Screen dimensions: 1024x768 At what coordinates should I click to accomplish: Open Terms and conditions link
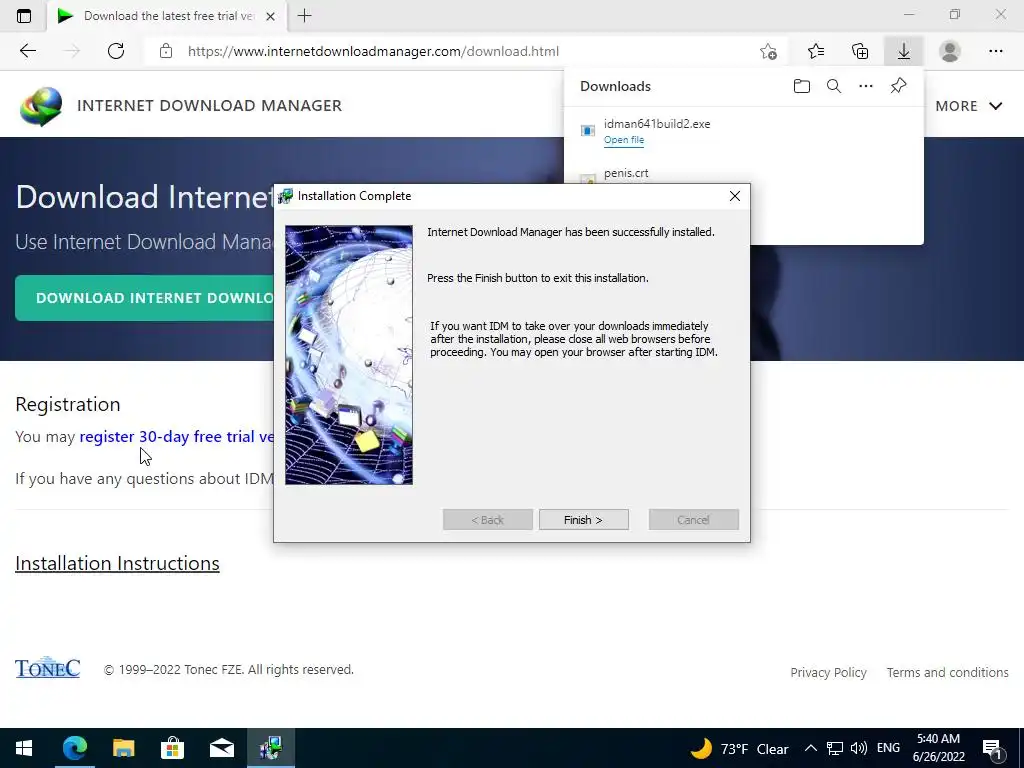[x=947, y=673]
